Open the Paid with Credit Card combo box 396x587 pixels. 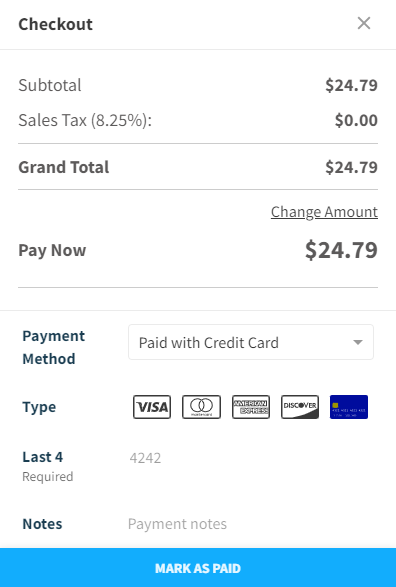251,342
